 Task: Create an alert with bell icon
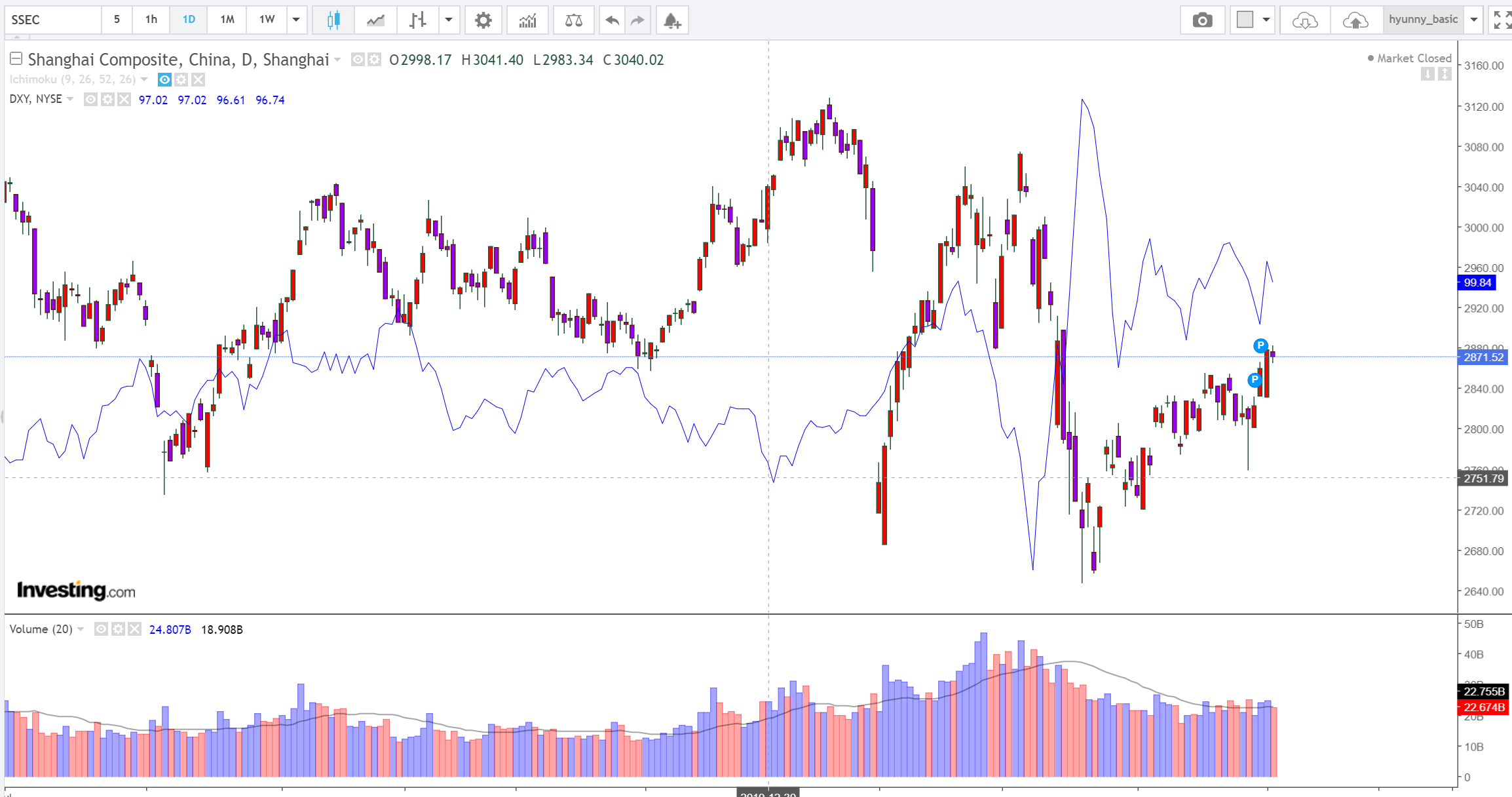click(671, 20)
